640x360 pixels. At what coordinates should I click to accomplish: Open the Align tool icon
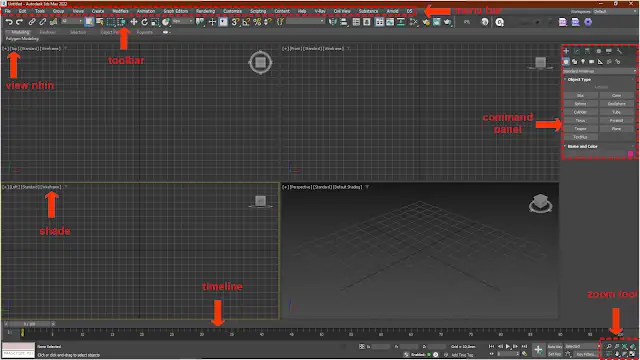(344, 22)
